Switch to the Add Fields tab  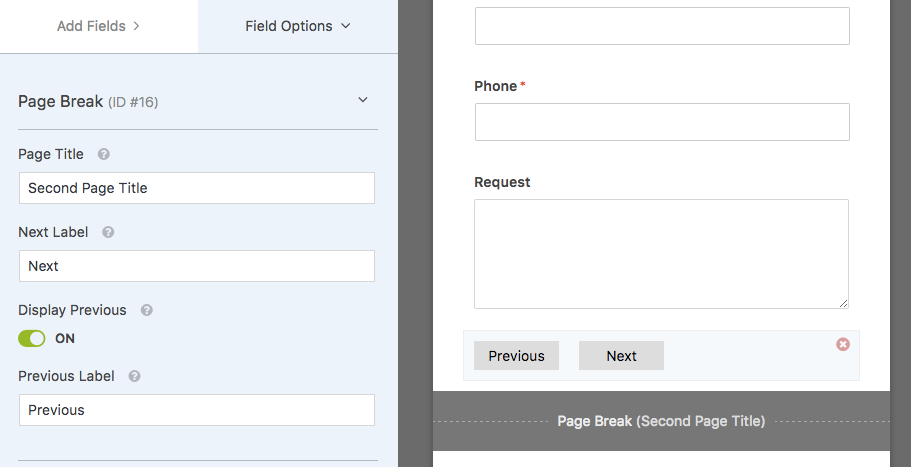point(99,26)
